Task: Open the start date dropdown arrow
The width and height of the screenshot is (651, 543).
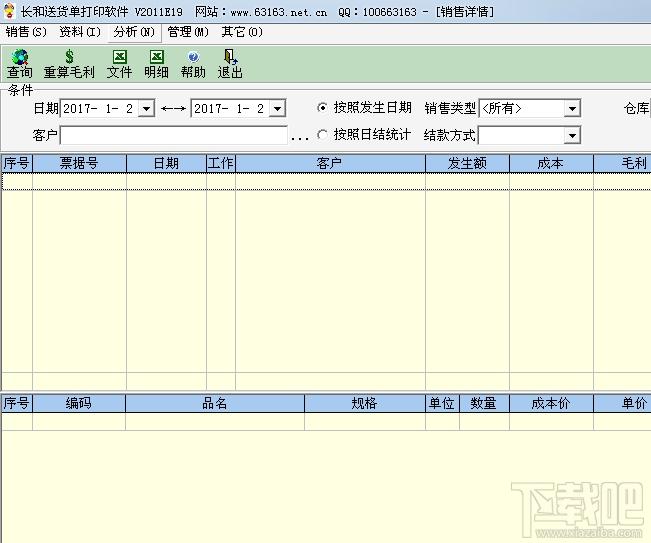Action: coord(146,109)
